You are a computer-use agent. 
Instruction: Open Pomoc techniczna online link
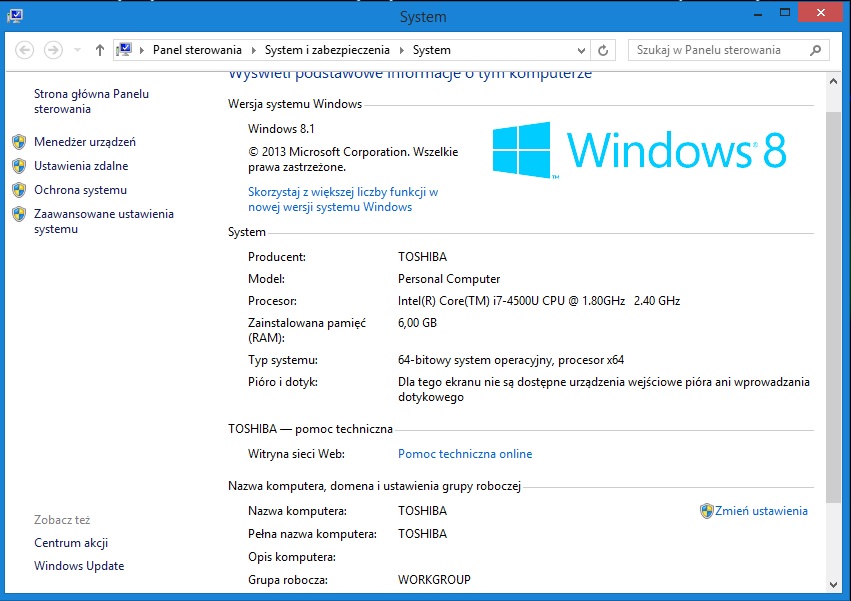[465, 454]
